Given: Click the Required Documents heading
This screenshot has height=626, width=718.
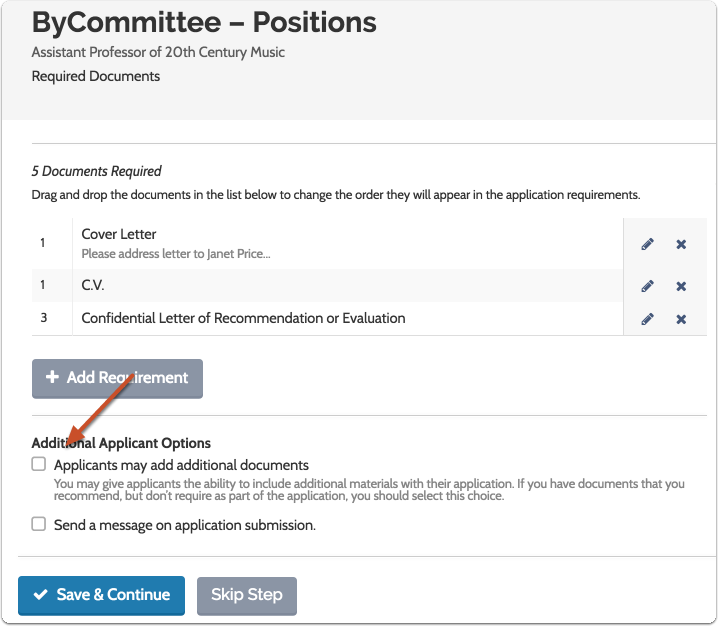Looking at the screenshot, I should (96, 76).
